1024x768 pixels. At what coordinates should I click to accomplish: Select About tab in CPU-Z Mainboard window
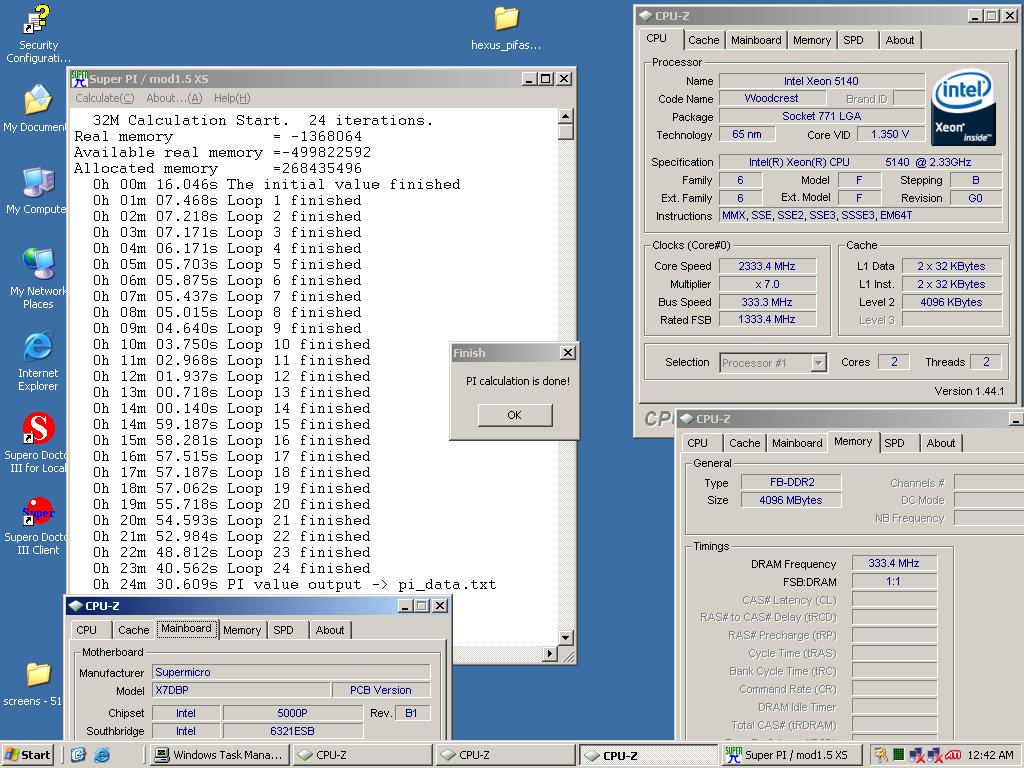tap(330, 630)
